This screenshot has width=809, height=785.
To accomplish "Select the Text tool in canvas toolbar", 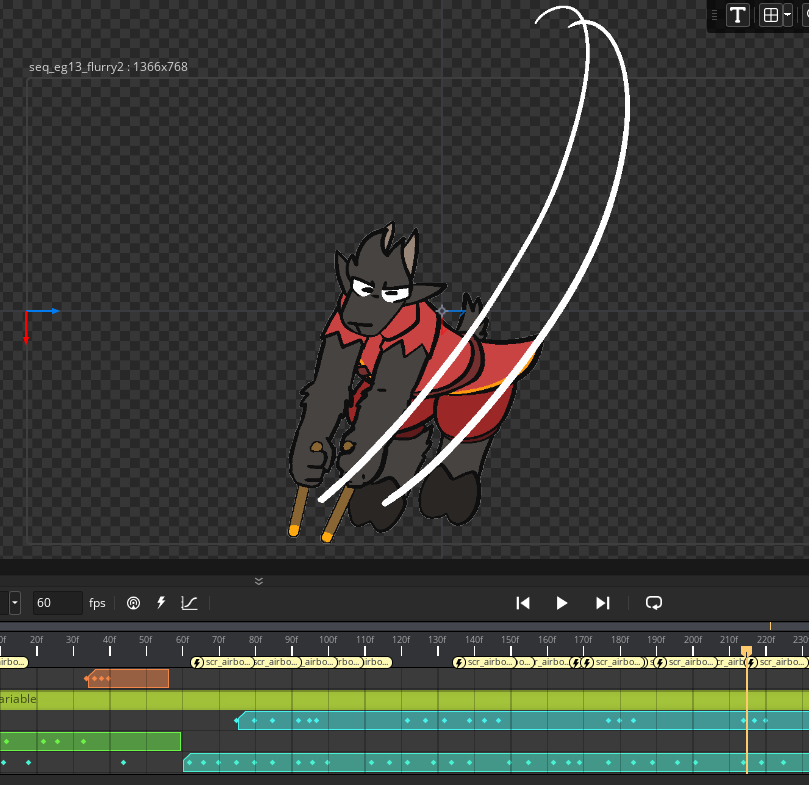I will click(738, 15).
